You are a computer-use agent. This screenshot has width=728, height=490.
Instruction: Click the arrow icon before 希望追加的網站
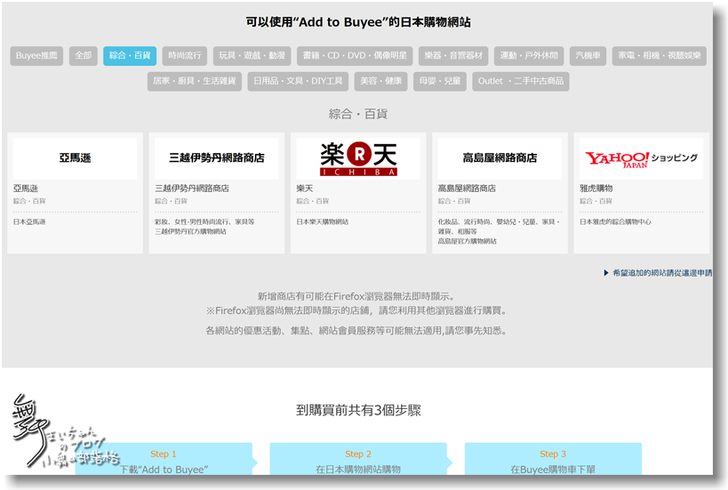(x=606, y=273)
